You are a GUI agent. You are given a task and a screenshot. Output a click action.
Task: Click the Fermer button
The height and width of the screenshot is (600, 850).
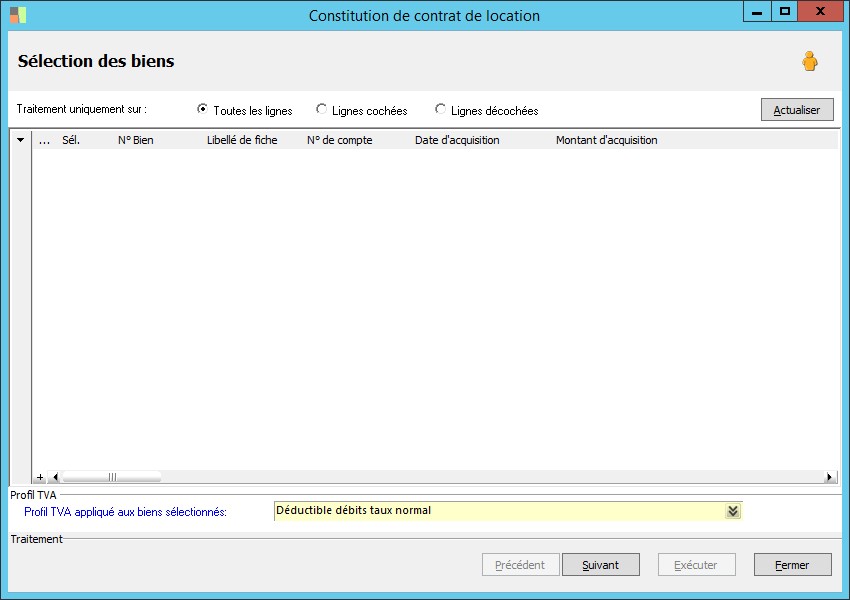tap(793, 565)
